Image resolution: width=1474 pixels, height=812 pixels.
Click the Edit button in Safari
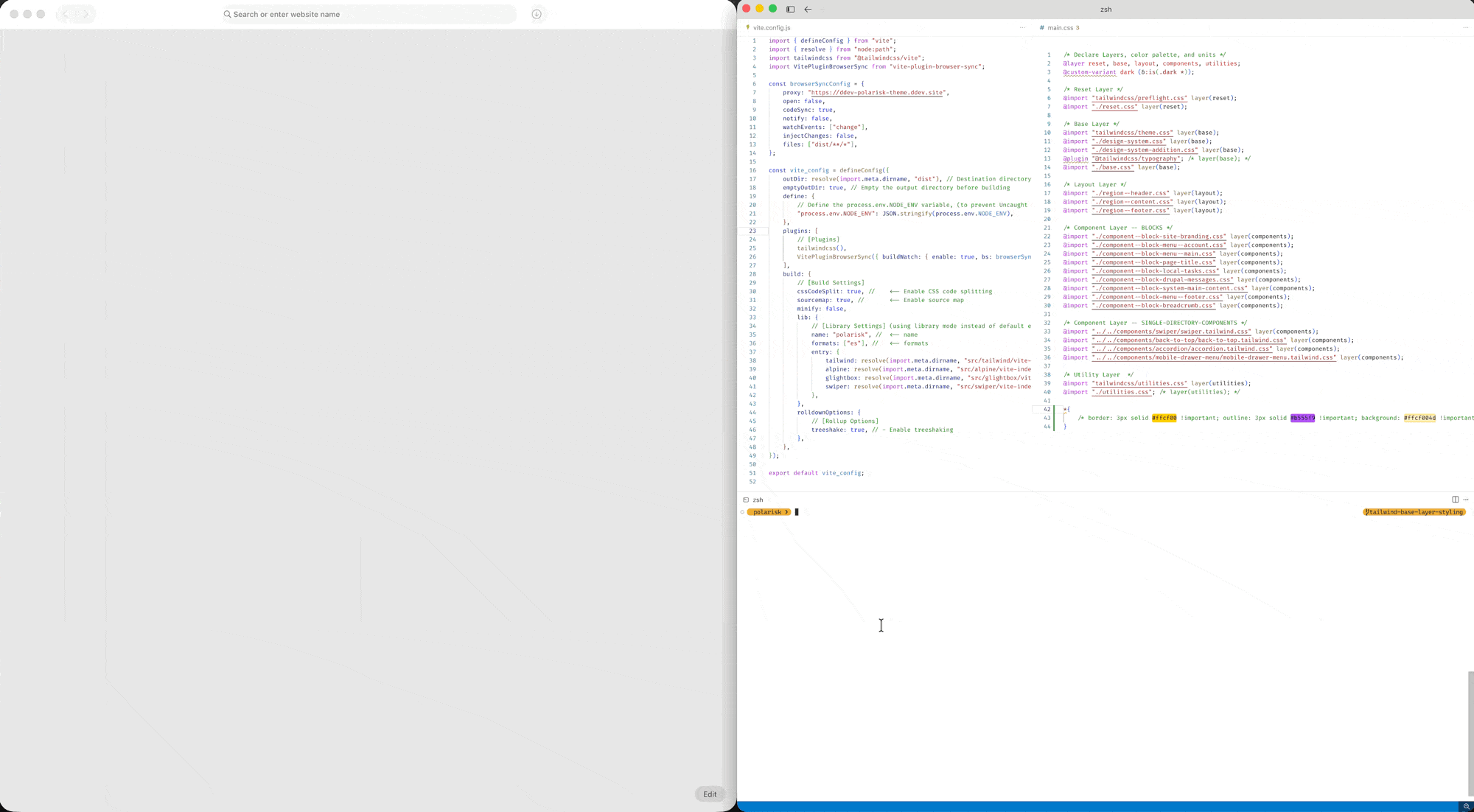tap(710, 794)
